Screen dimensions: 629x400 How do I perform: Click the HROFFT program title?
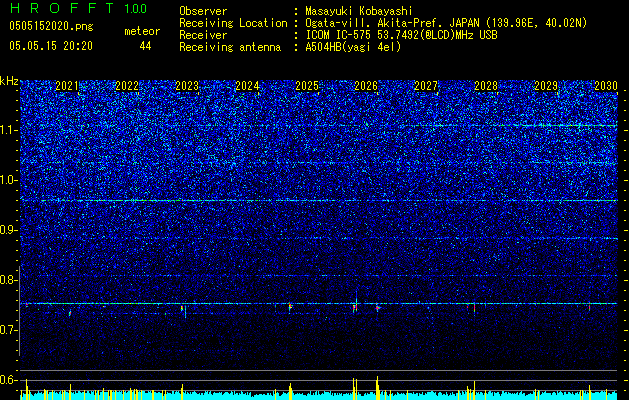[x=63, y=8]
